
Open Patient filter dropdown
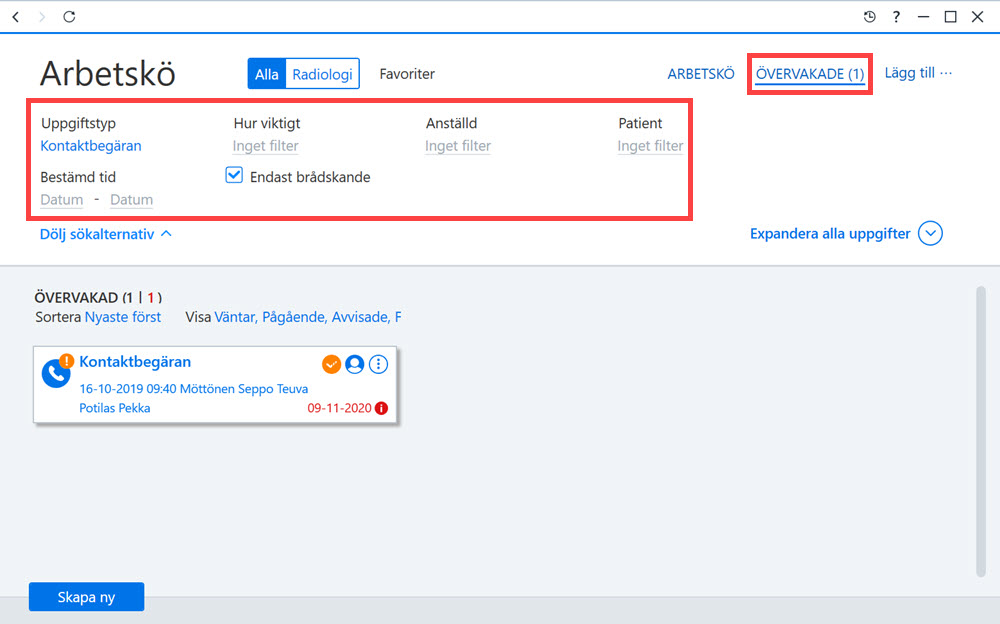pos(650,146)
